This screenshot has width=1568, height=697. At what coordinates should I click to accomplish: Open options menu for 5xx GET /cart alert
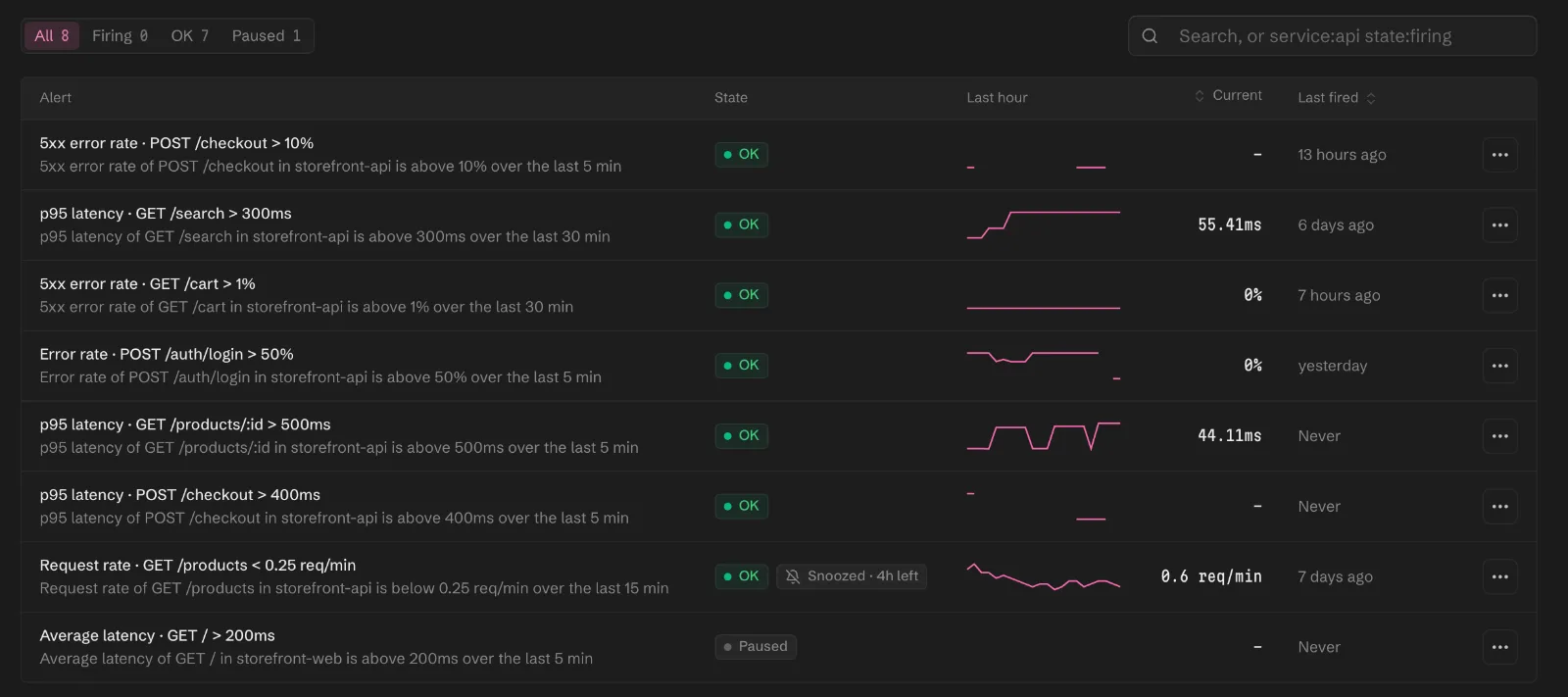click(x=1499, y=295)
